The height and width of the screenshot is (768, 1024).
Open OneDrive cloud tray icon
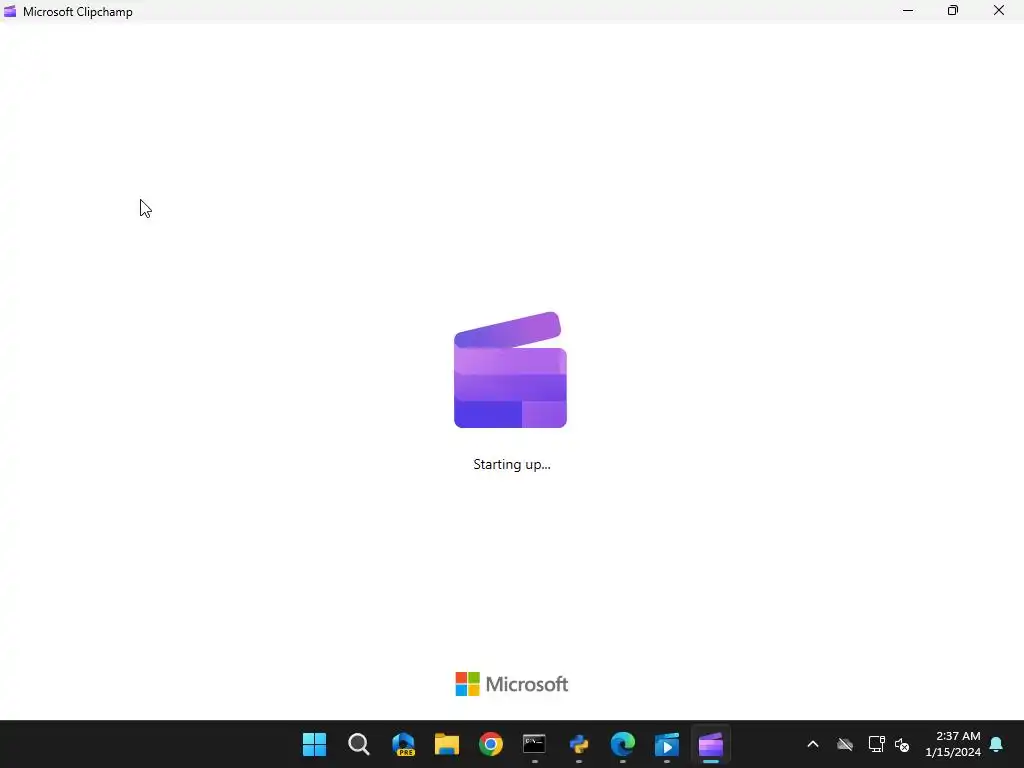pos(845,744)
